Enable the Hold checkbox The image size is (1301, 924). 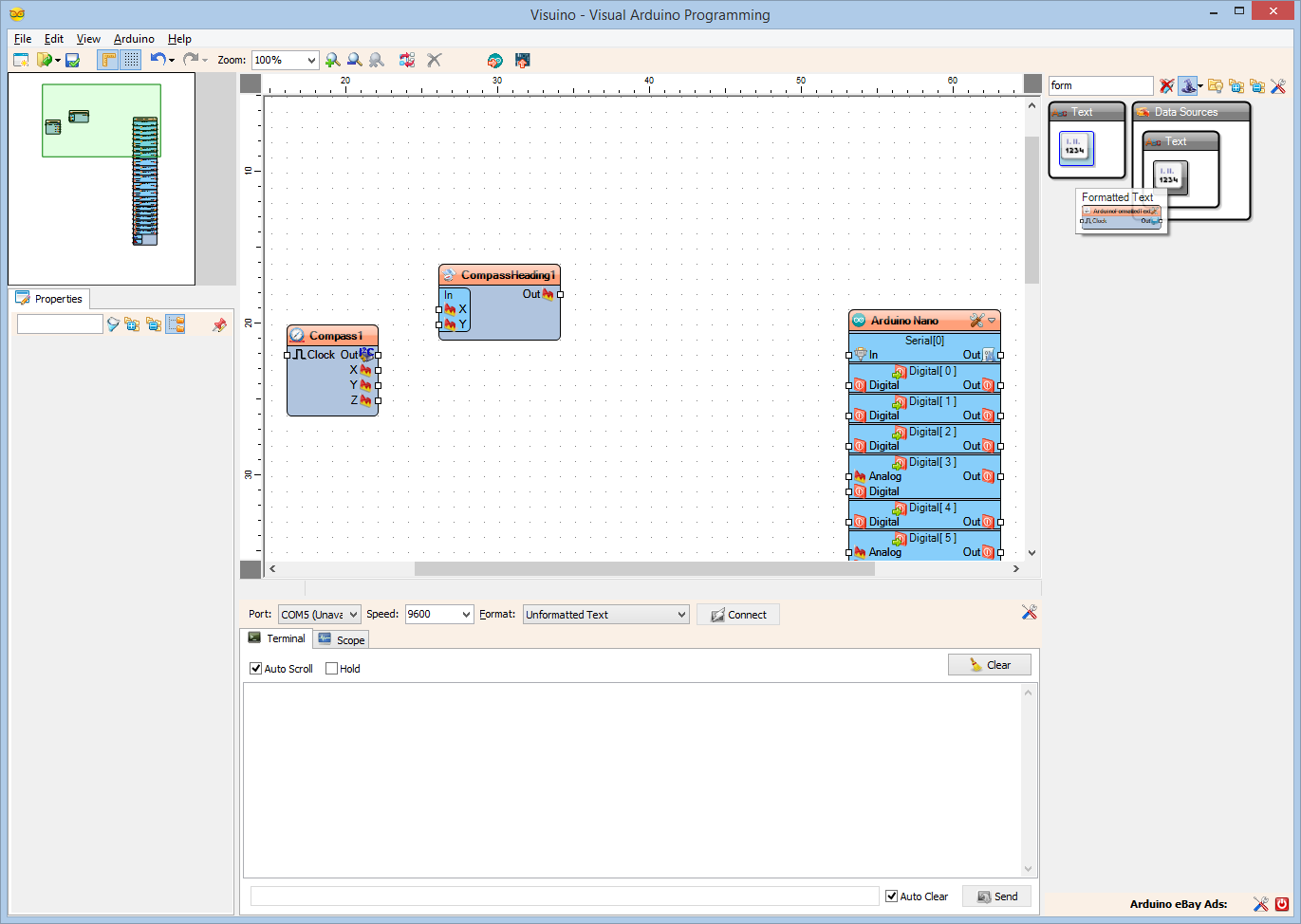tap(331, 669)
